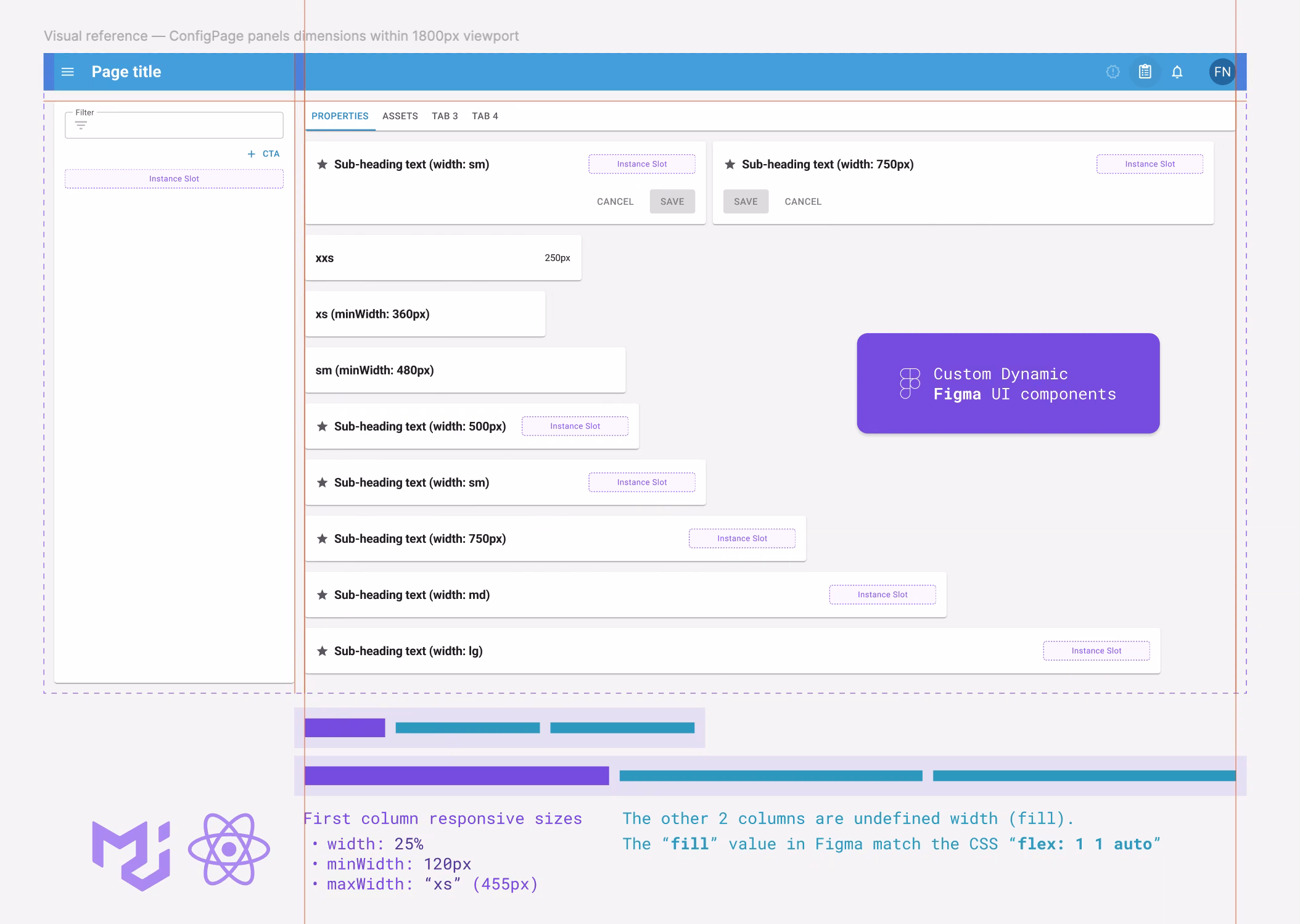Screen dimensions: 1300x924
Task: Click the star on the Sub-heading text (width: md) panel
Action: [322, 595]
